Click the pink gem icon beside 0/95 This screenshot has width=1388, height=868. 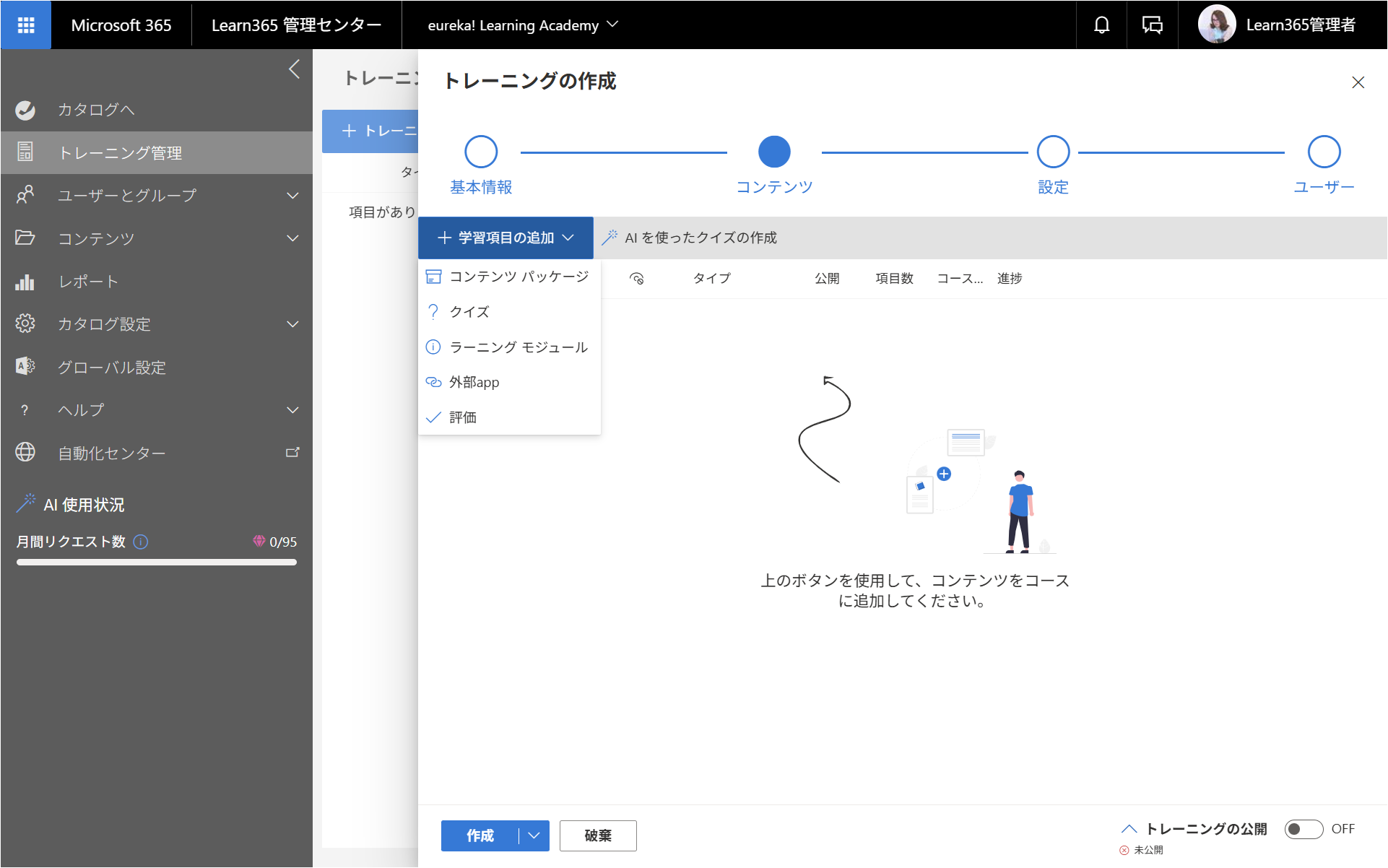[259, 541]
